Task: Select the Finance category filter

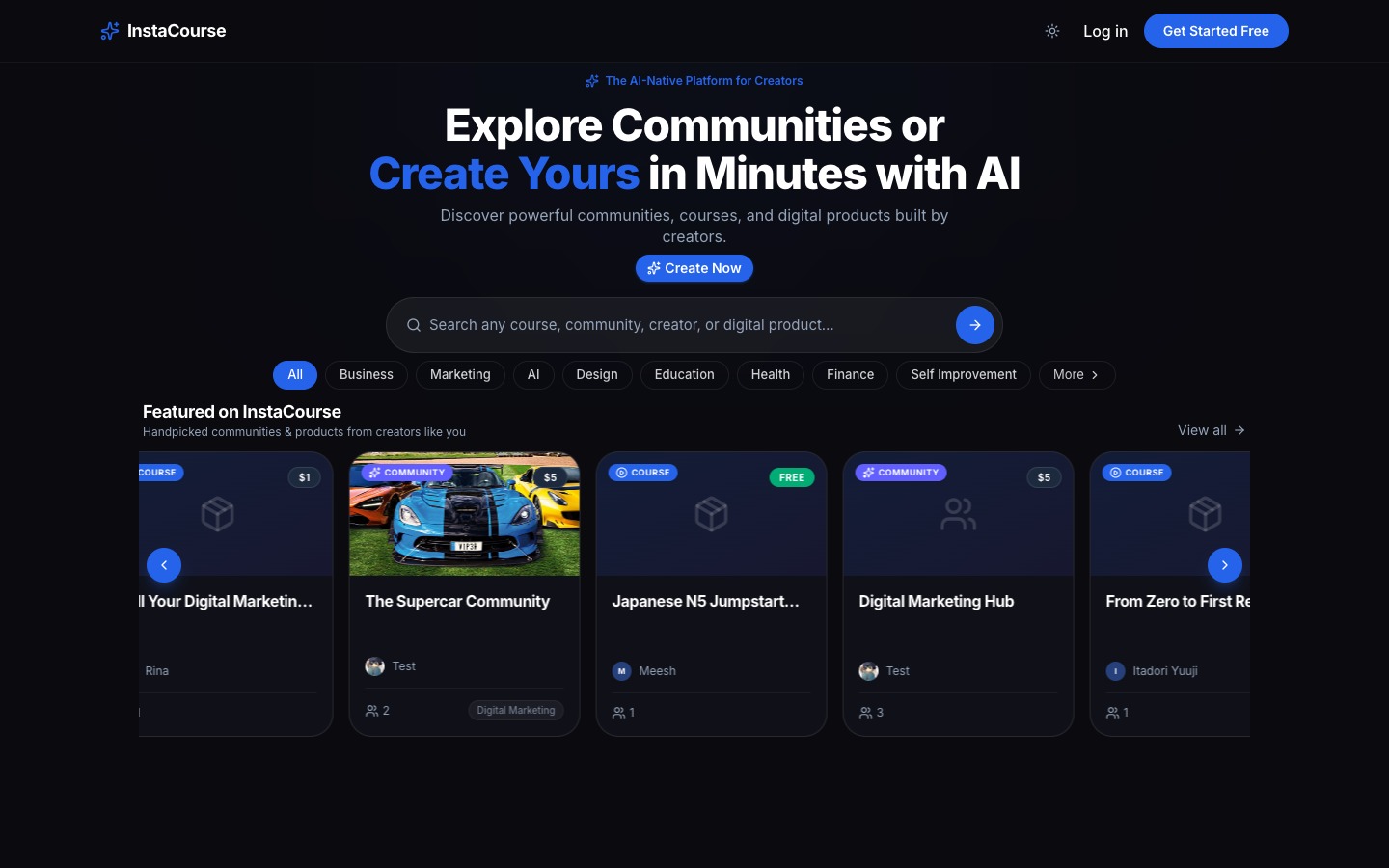Action: tap(851, 374)
